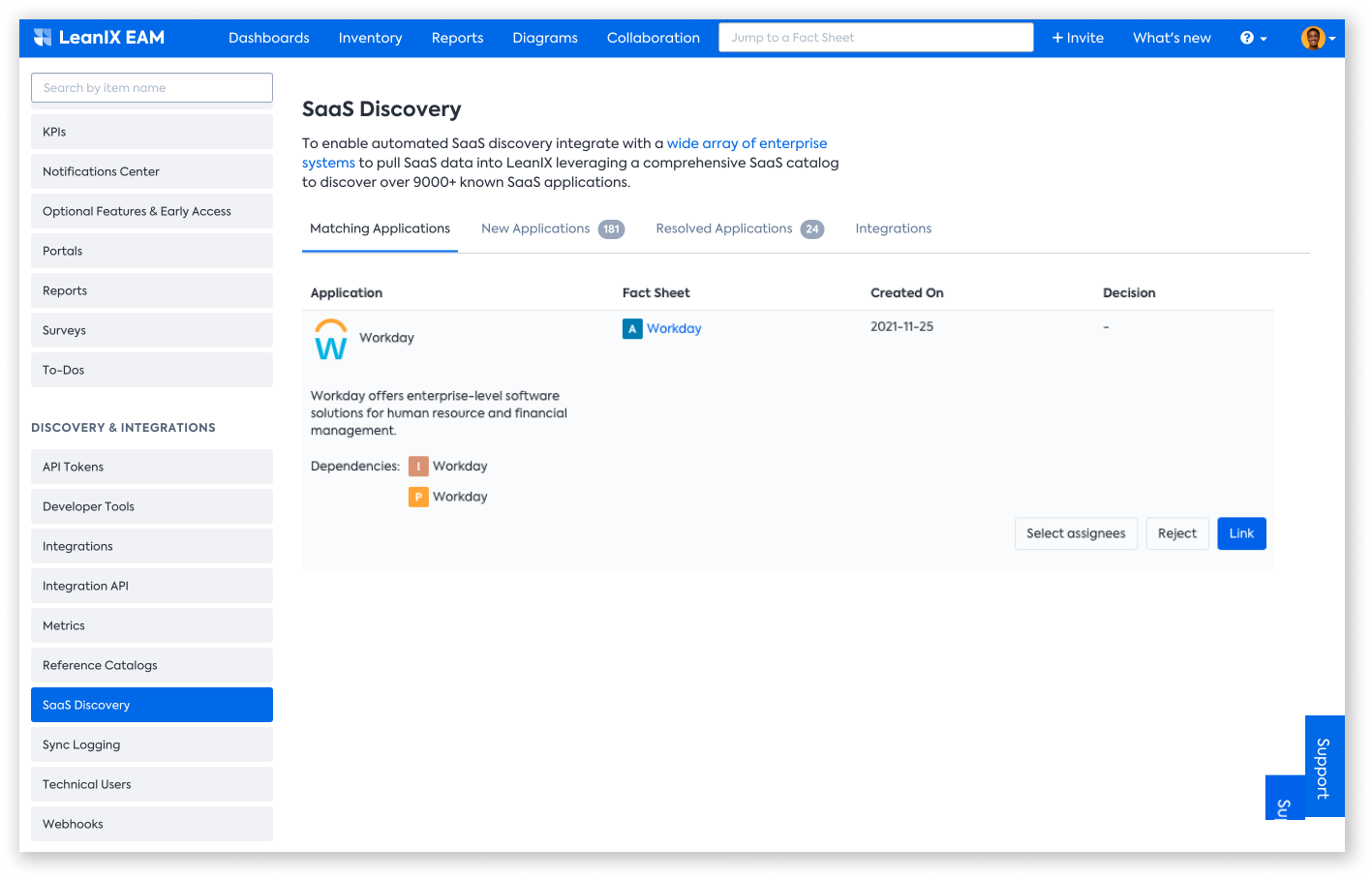
Task: Open Reference Catalogs
Action: (x=152, y=665)
